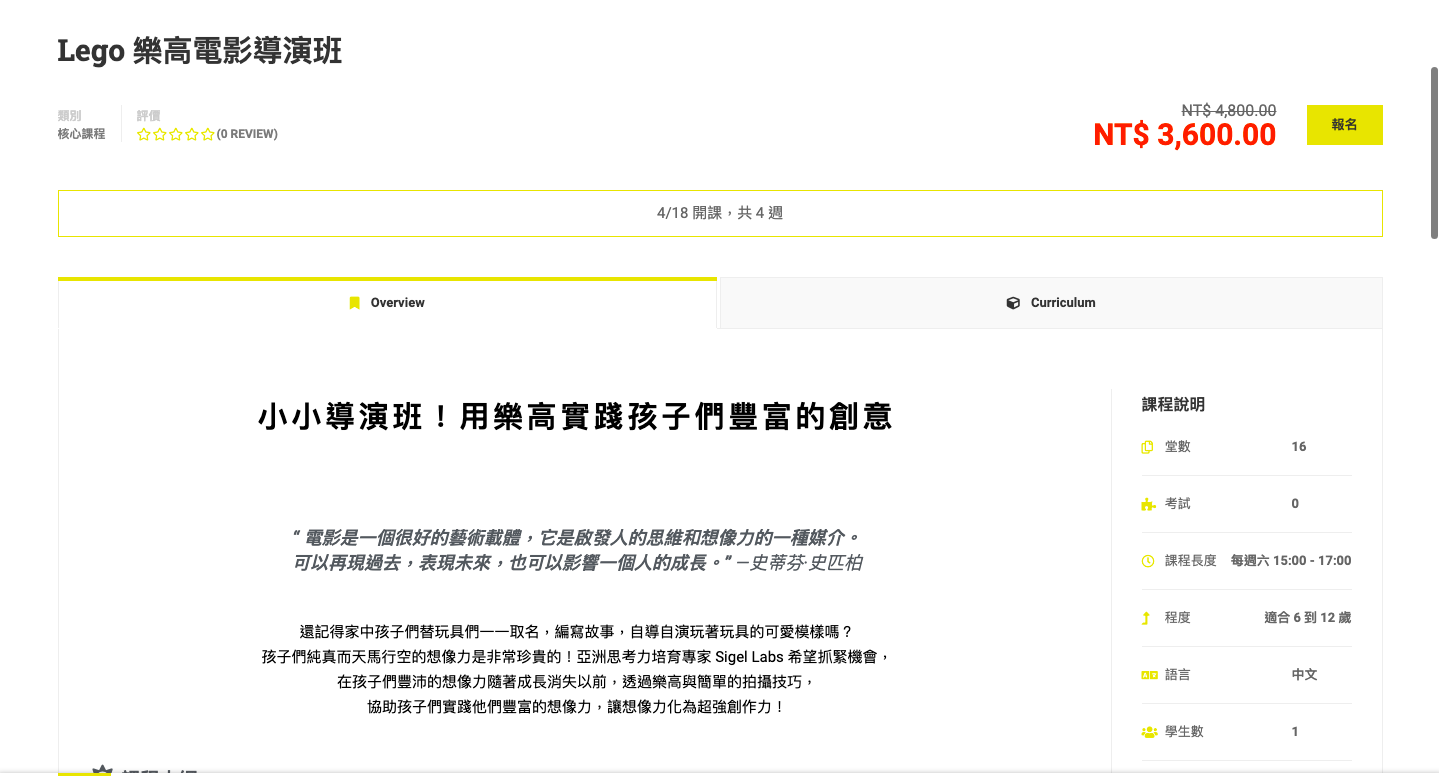Viewport: 1439px width, 778px height.
Task: Click the 語言 label
Action: point(1178,675)
